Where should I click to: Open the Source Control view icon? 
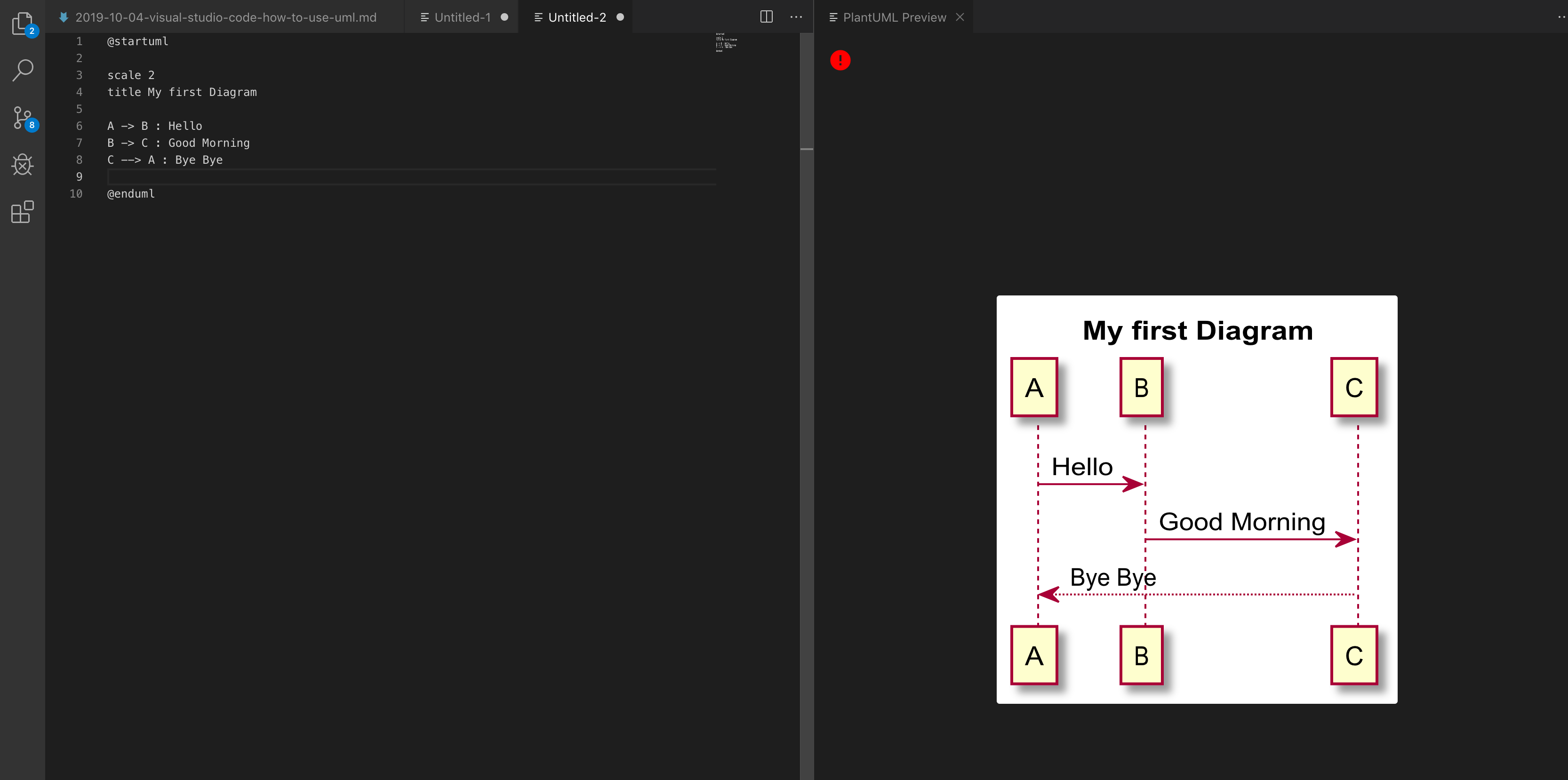click(23, 118)
